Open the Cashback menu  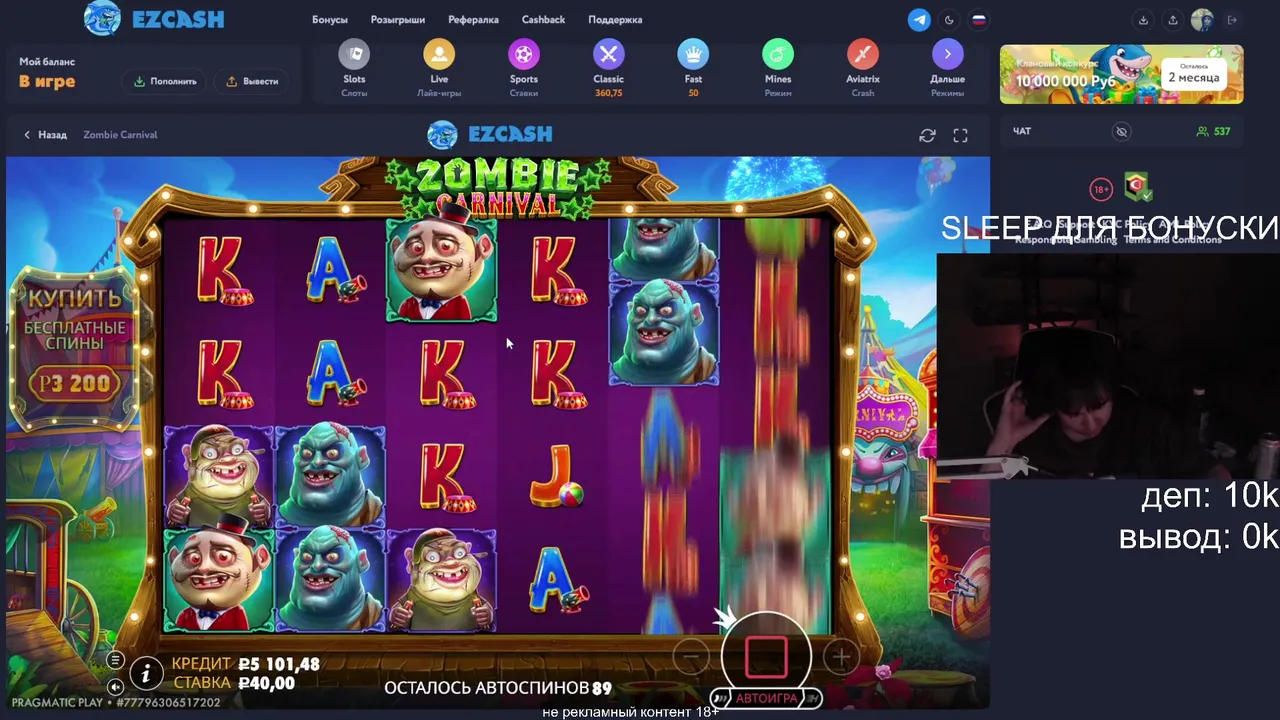pos(543,20)
